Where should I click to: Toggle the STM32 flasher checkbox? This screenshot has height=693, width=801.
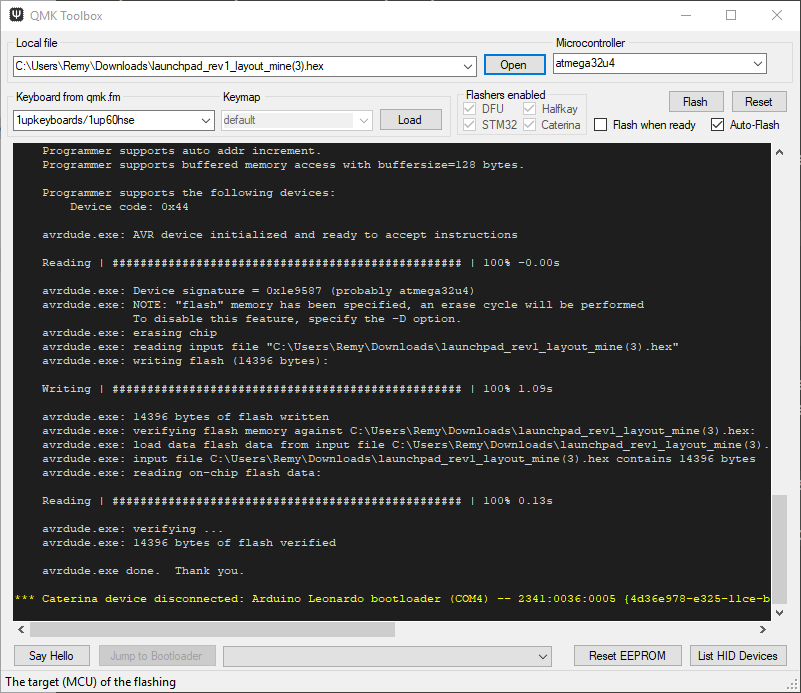(x=469, y=125)
